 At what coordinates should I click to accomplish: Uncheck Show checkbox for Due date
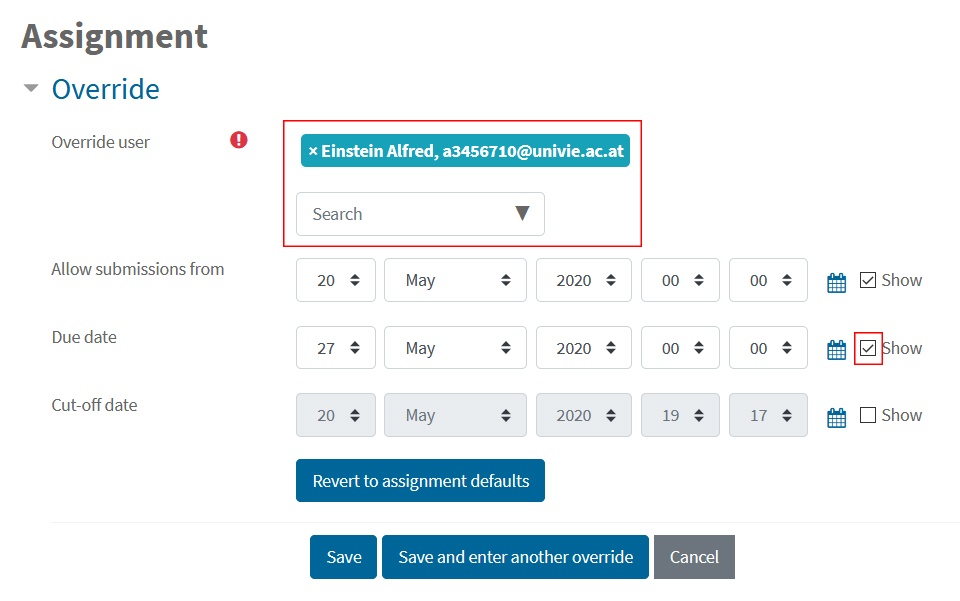[x=868, y=348]
